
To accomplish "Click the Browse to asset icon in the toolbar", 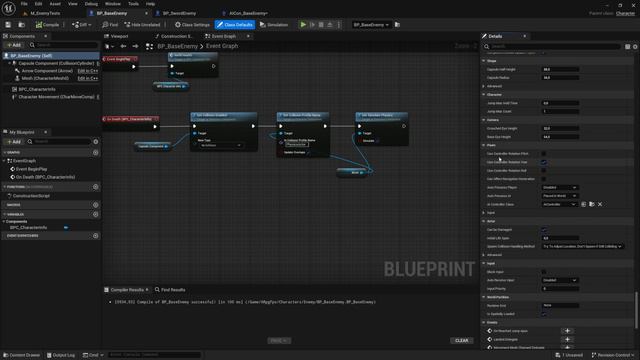I will [x=22, y=25].
